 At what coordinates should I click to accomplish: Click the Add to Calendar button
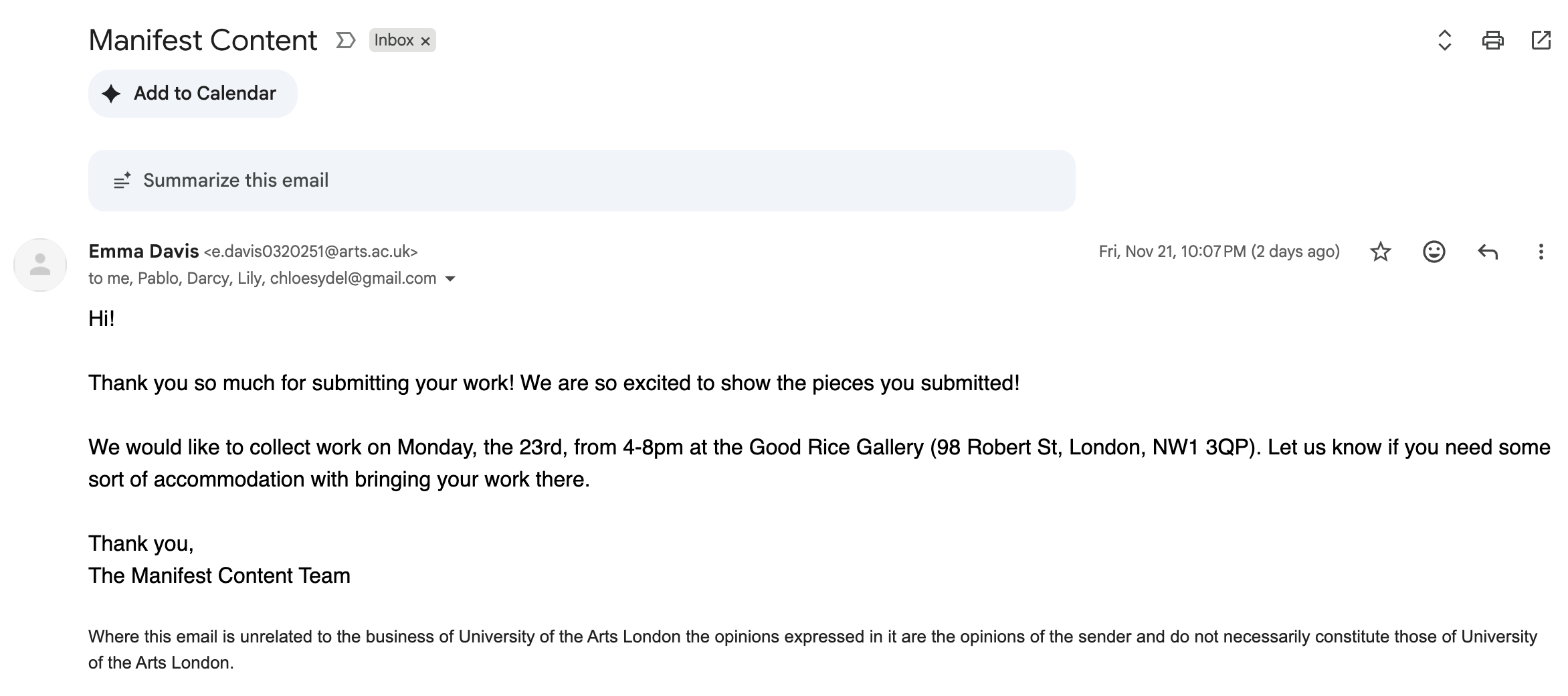point(193,94)
